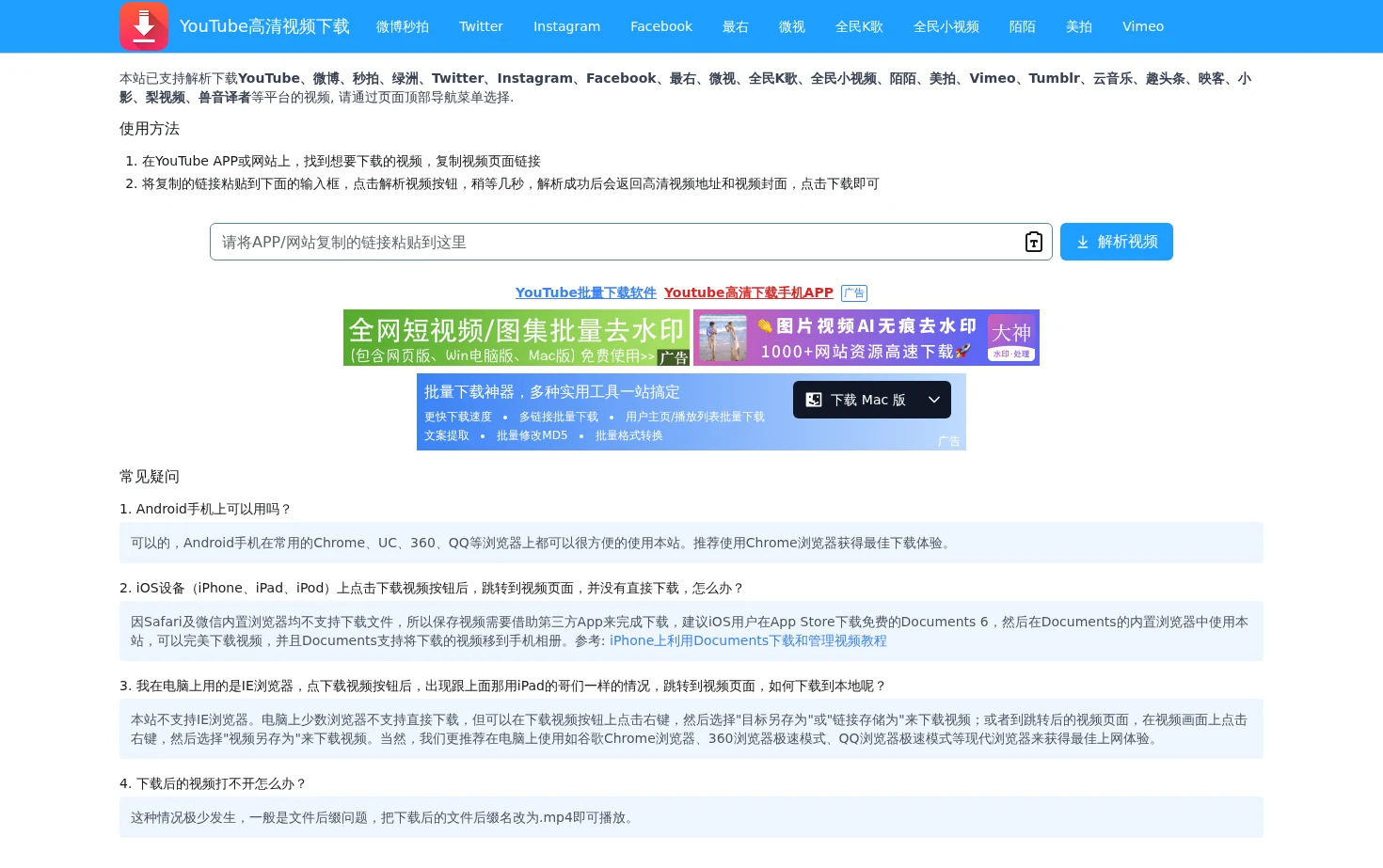The height and width of the screenshot is (868, 1383).
Task: Click the 批量格式转换 text in ad
Action: click(x=629, y=435)
